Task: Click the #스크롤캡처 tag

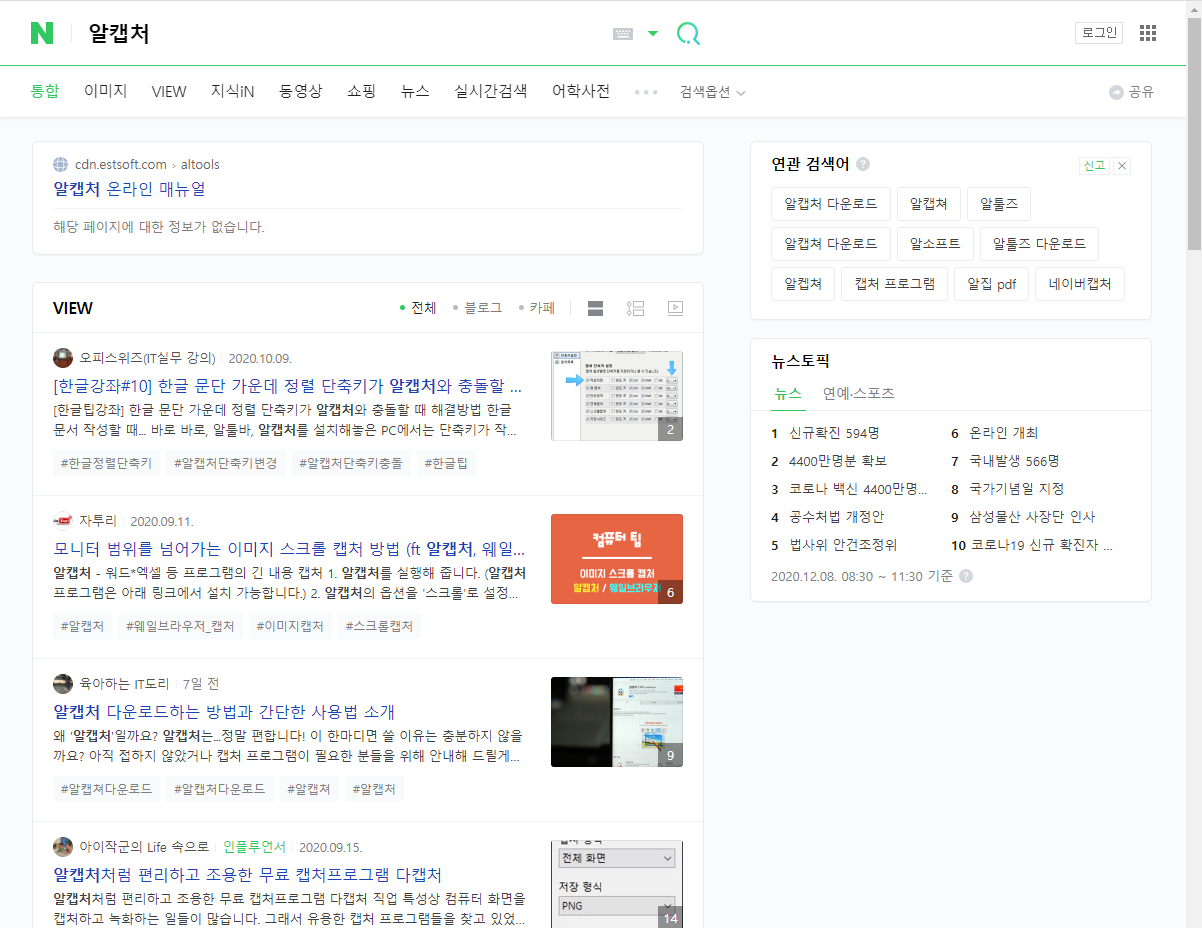Action: tap(380, 626)
